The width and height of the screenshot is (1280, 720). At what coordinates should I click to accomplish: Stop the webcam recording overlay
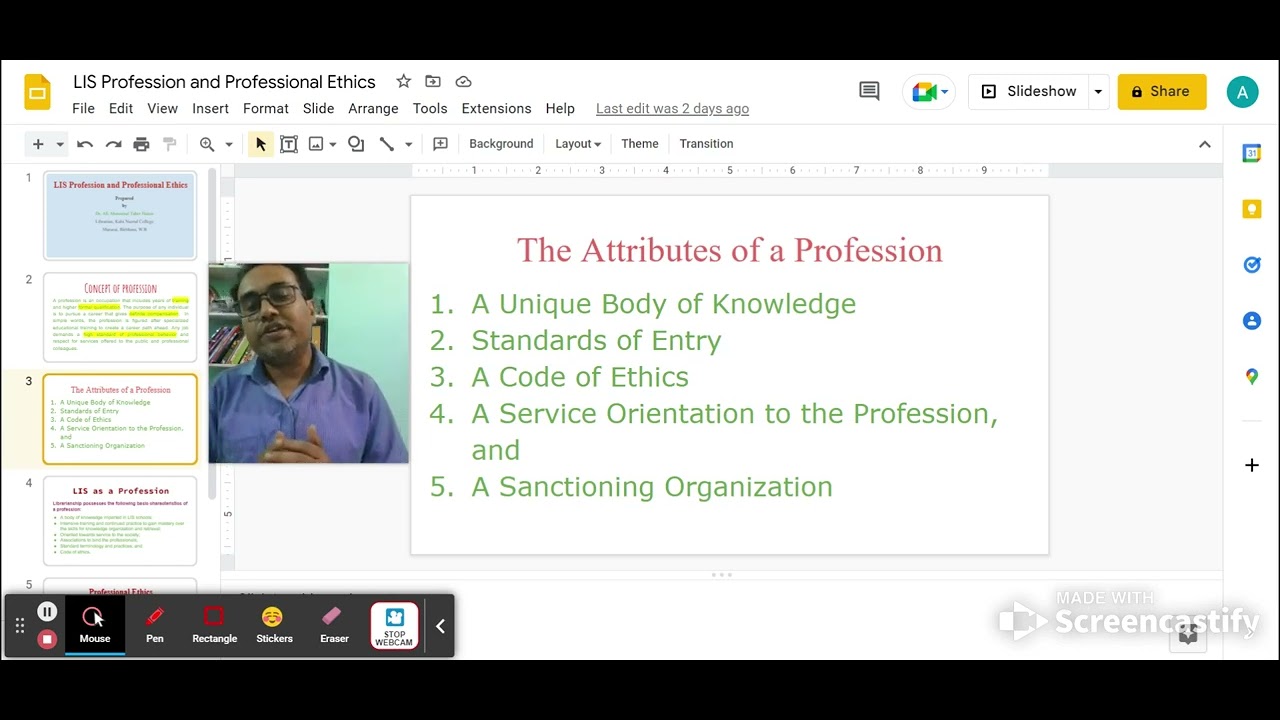click(x=394, y=625)
